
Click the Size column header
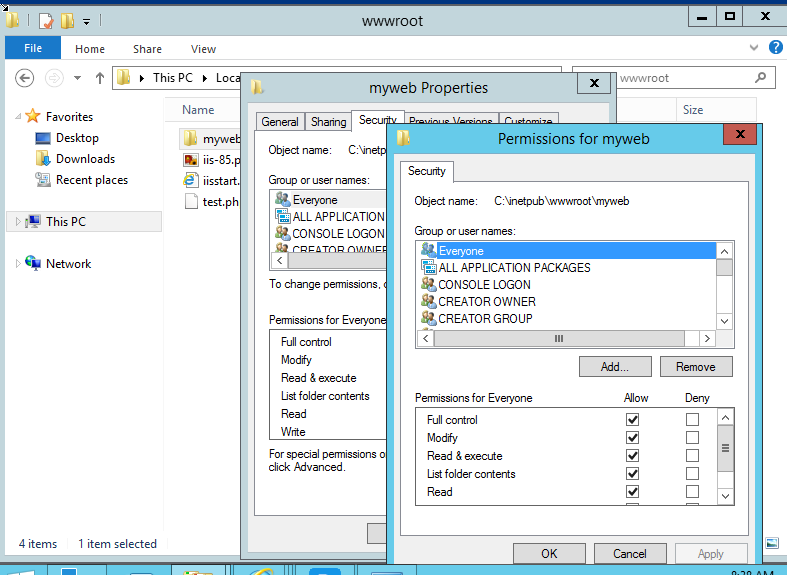(x=693, y=109)
